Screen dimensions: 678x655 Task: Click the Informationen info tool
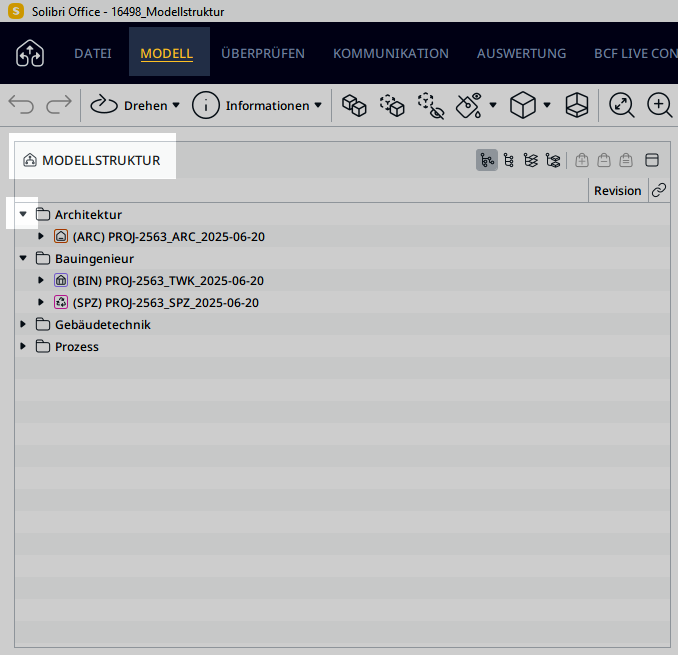click(x=251, y=105)
